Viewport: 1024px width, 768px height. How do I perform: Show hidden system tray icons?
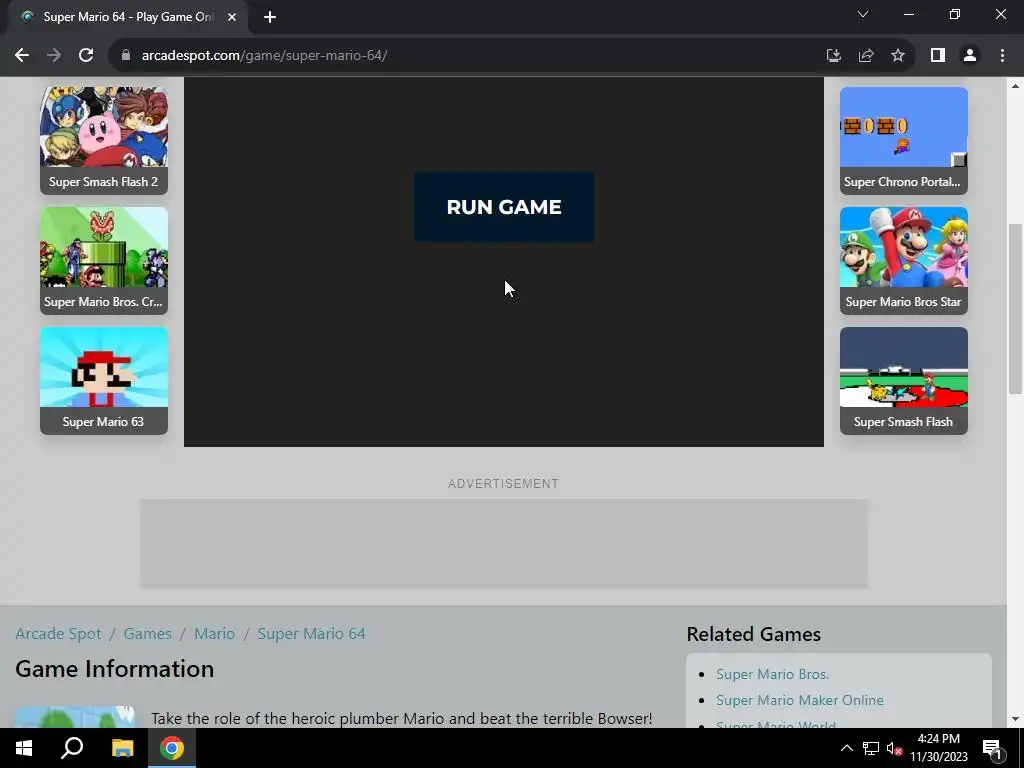pyautogui.click(x=846, y=748)
